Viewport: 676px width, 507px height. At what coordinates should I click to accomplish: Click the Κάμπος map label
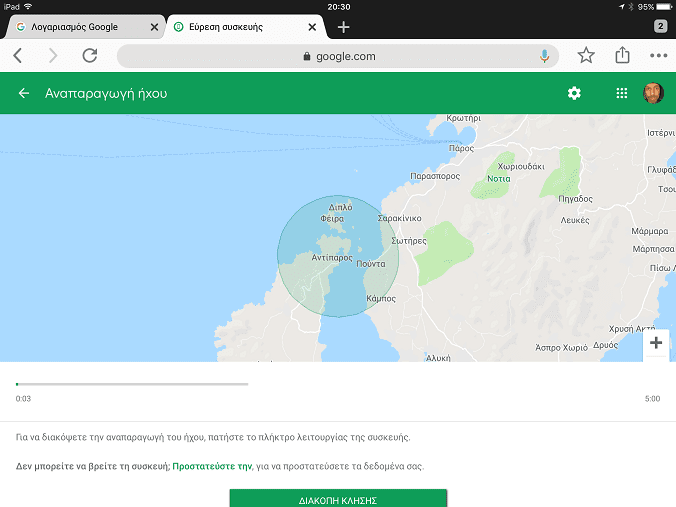pos(381,298)
